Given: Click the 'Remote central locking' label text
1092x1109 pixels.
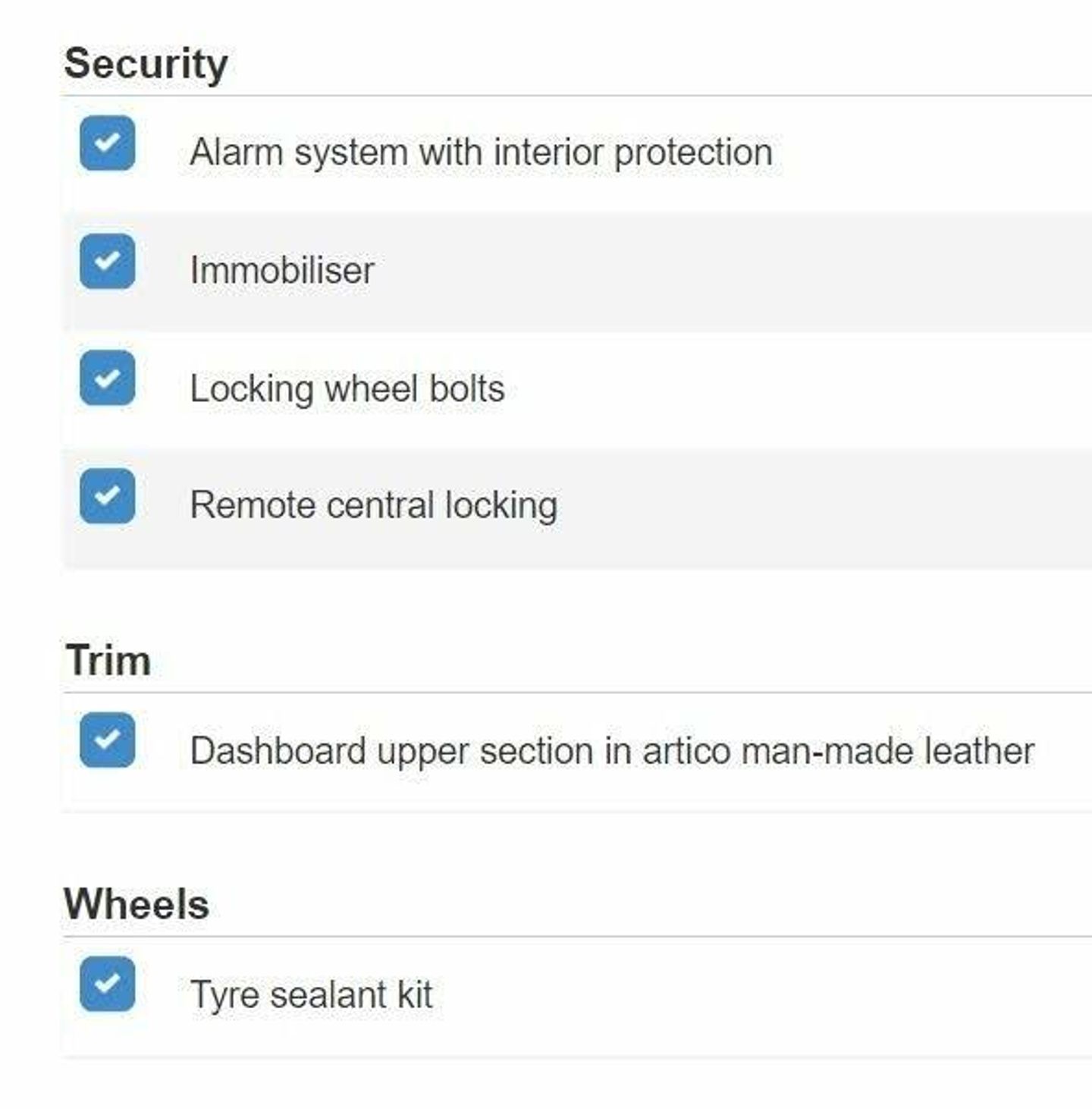Looking at the screenshot, I should (x=373, y=506).
